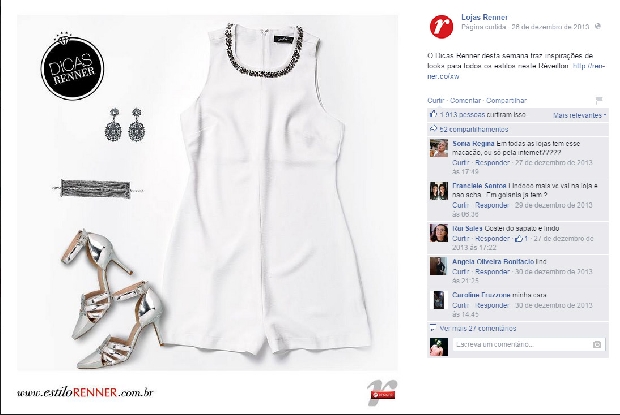The width and height of the screenshot is (620, 415).
Task: Open the Lojas Renner page name link
Action: pos(484,17)
